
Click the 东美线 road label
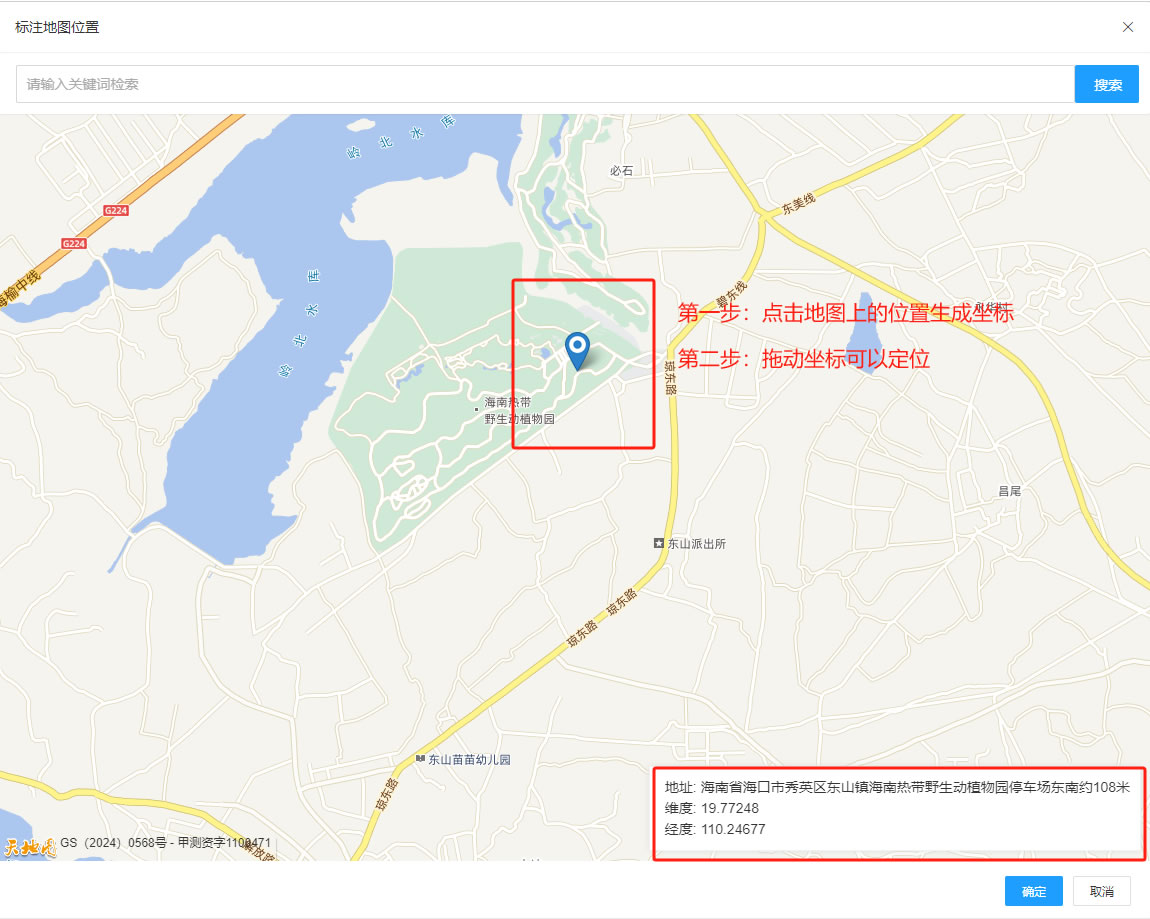tap(800, 204)
